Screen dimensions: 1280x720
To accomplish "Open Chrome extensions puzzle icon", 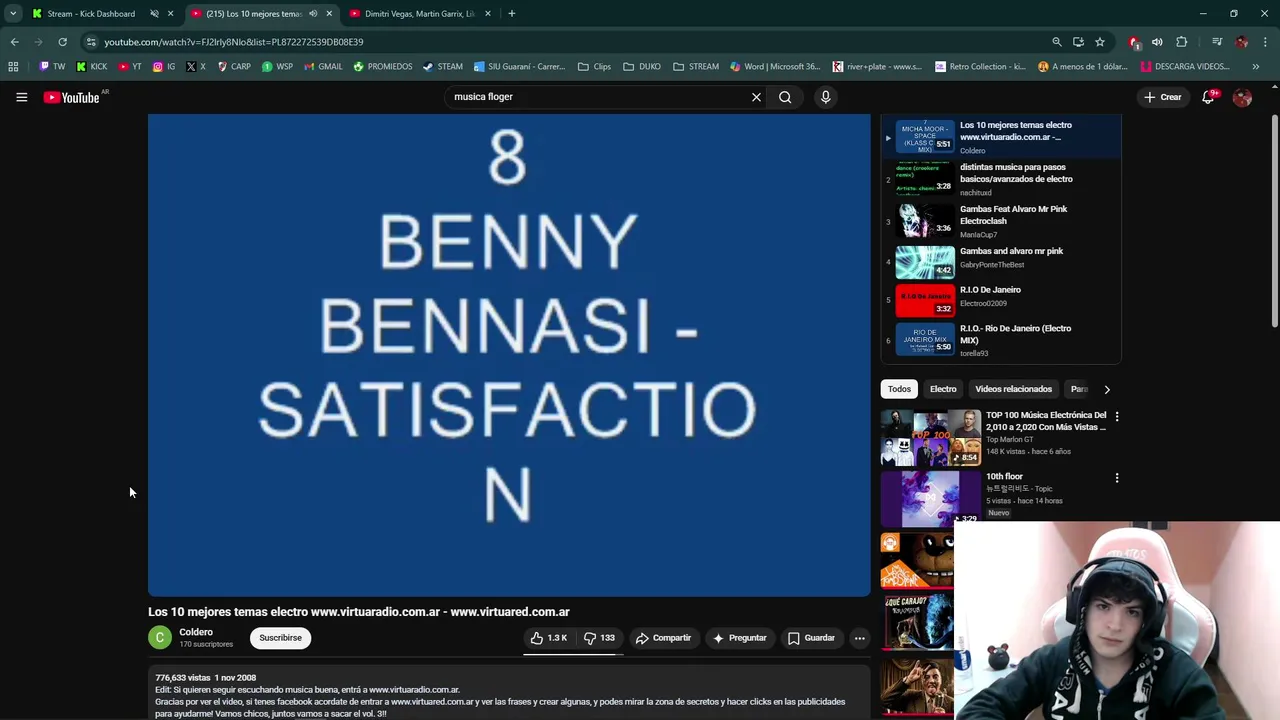I will pyautogui.click(x=1182, y=42).
